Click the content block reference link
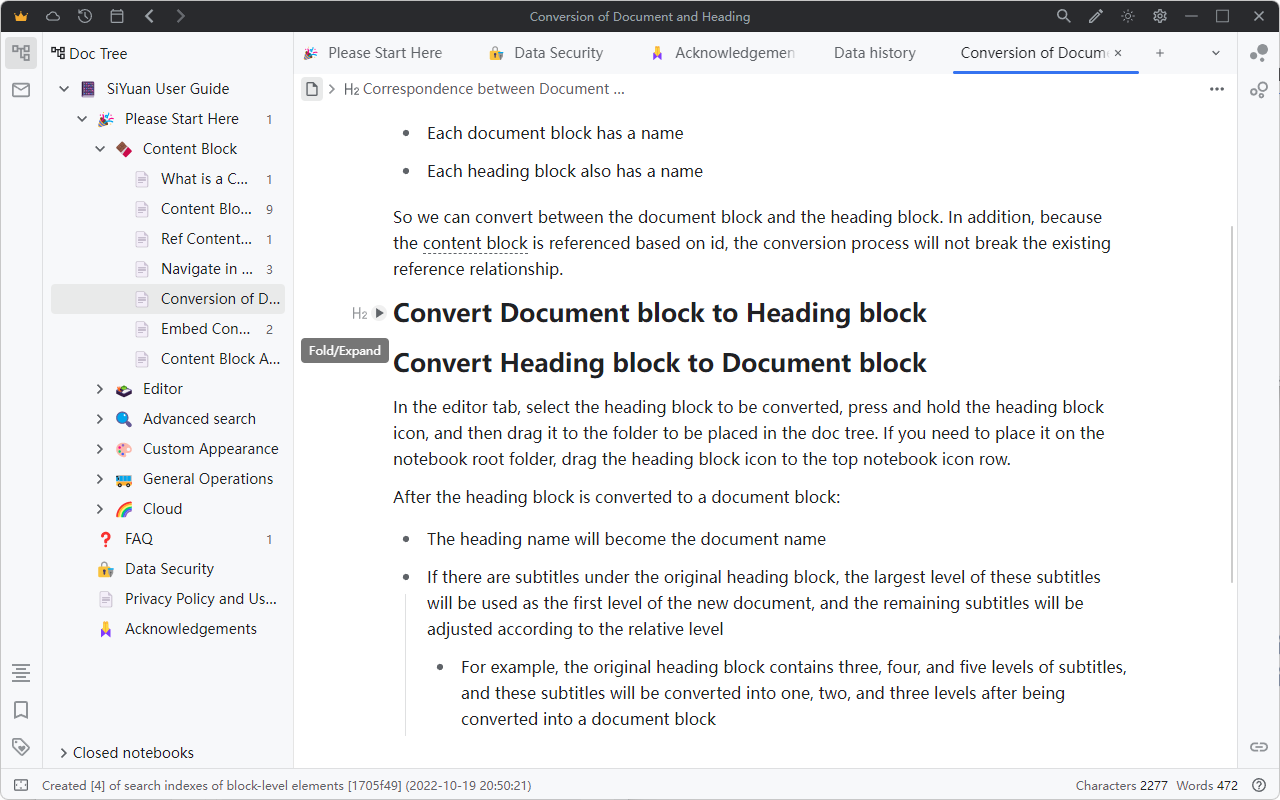This screenshot has width=1280, height=800. coord(475,243)
